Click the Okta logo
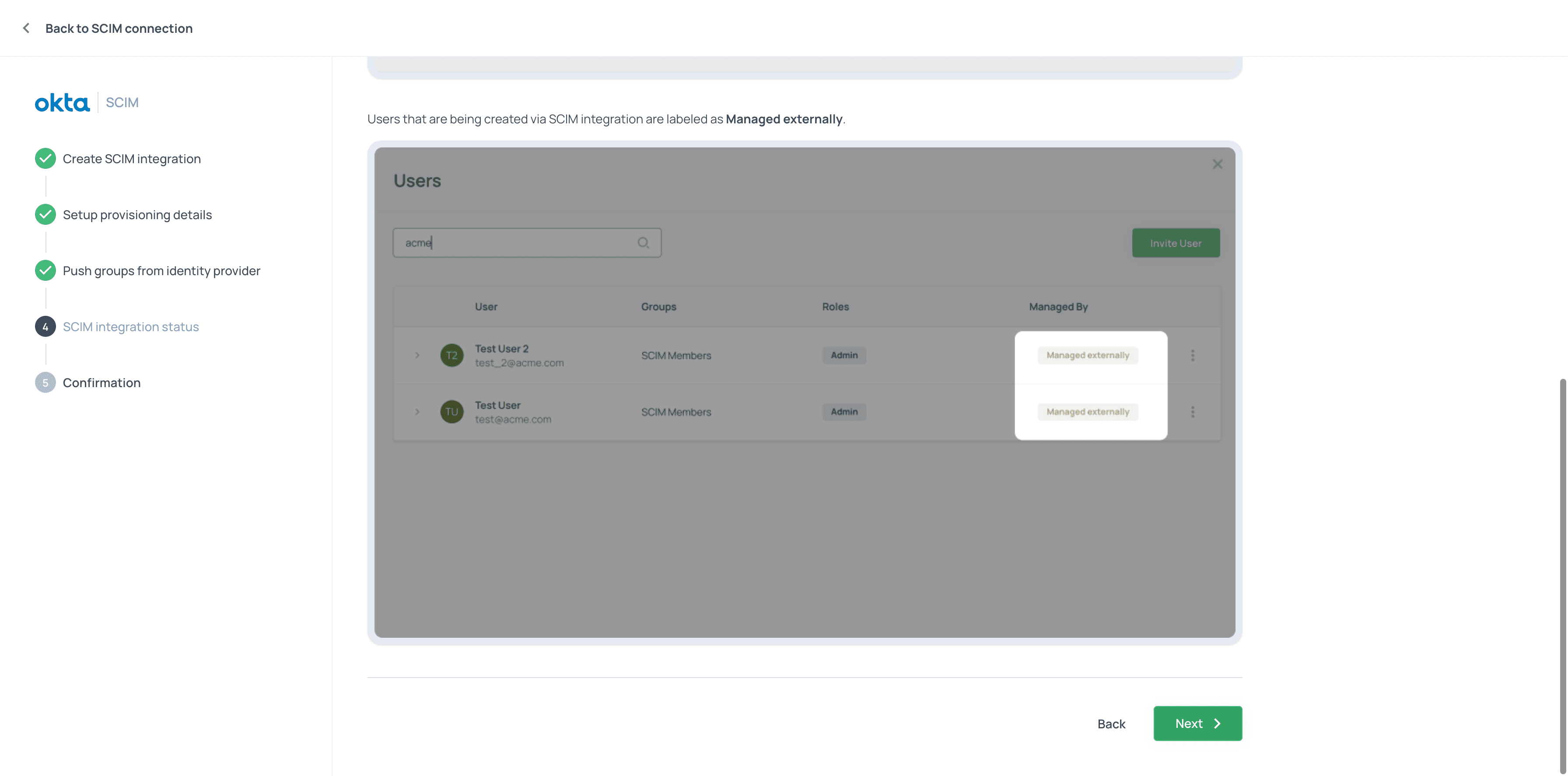Screen dimensions: 1568x776 (x=62, y=102)
